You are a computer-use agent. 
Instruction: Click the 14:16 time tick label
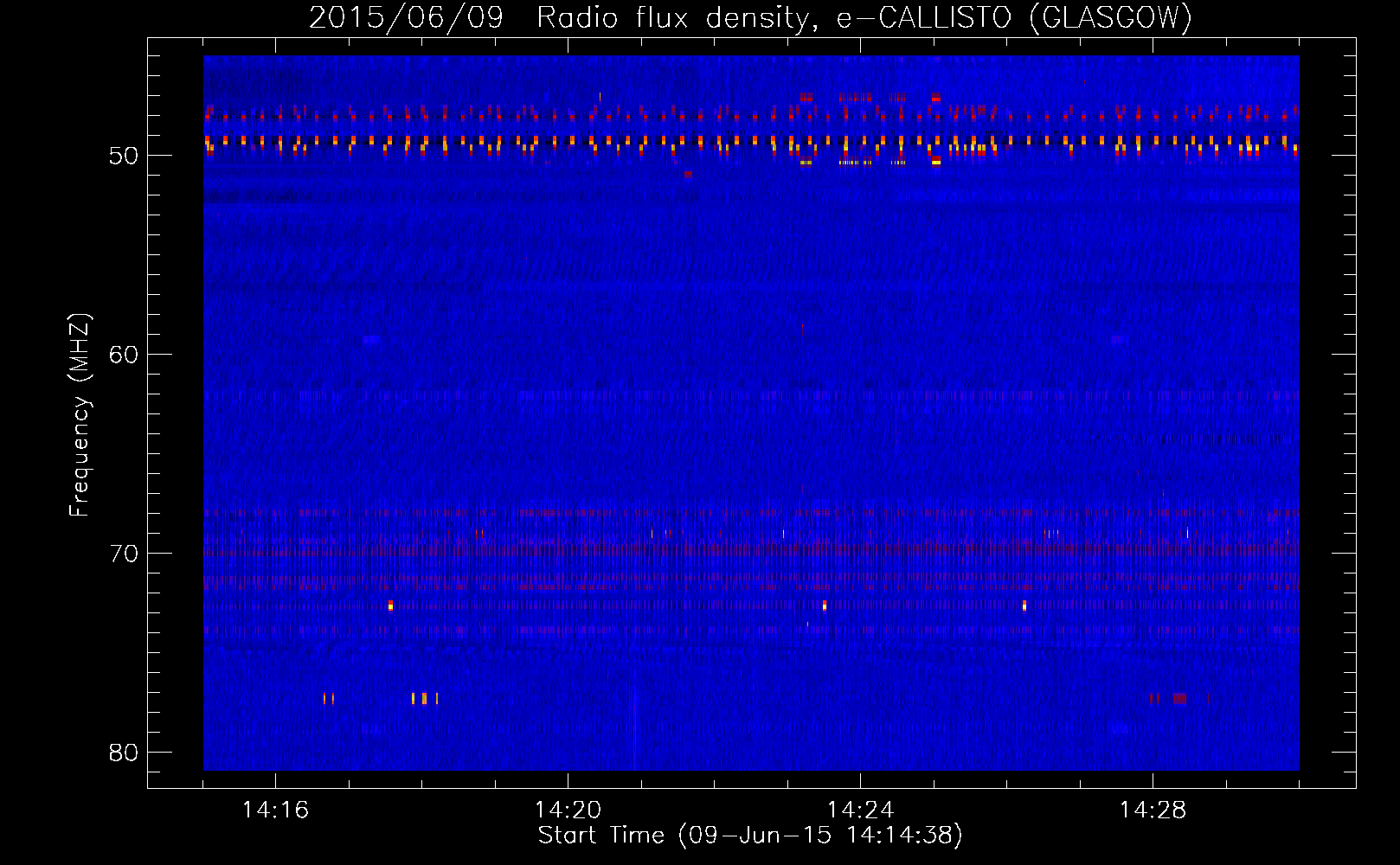tap(275, 810)
